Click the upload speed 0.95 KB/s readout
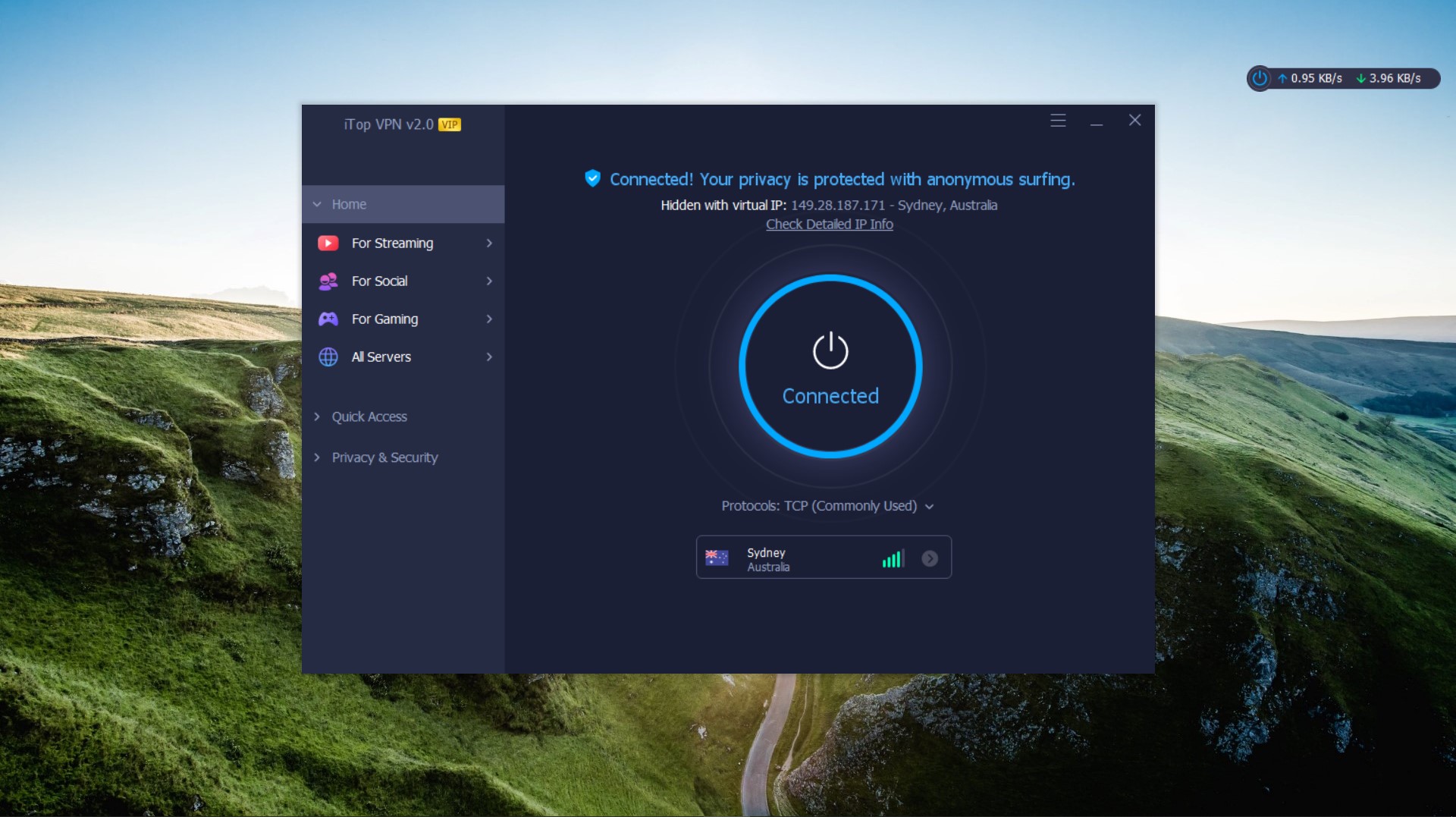This screenshot has height=817, width=1456. click(x=1310, y=78)
